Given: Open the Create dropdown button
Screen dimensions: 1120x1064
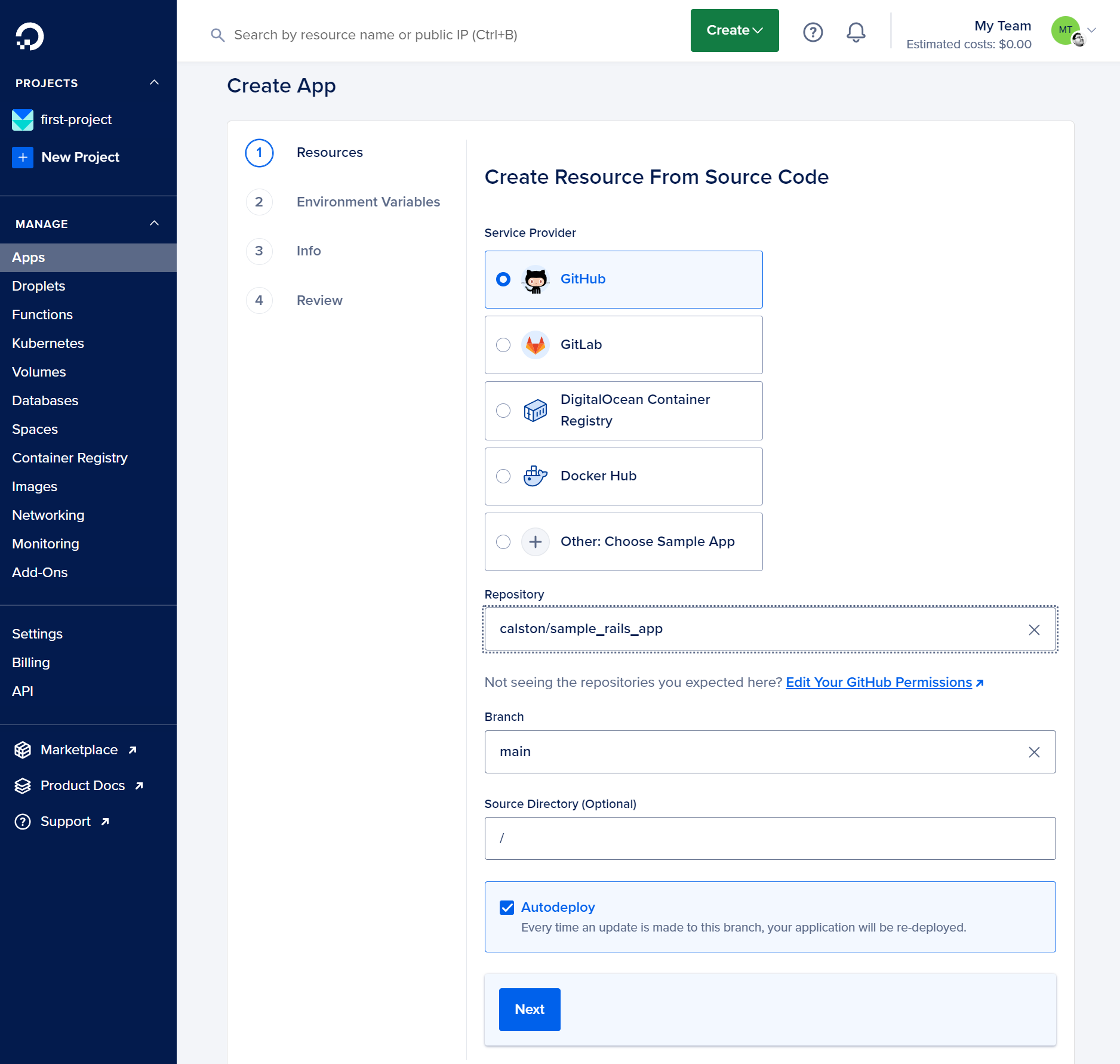Looking at the screenshot, I should coord(734,30).
